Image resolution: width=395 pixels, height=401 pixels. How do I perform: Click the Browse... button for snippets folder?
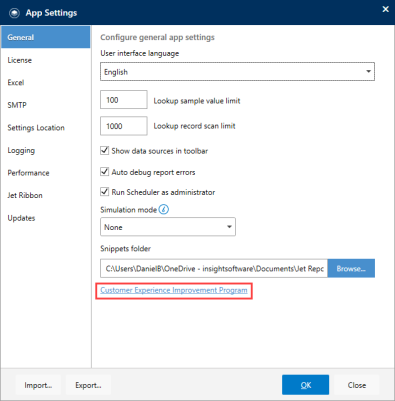pos(351,268)
